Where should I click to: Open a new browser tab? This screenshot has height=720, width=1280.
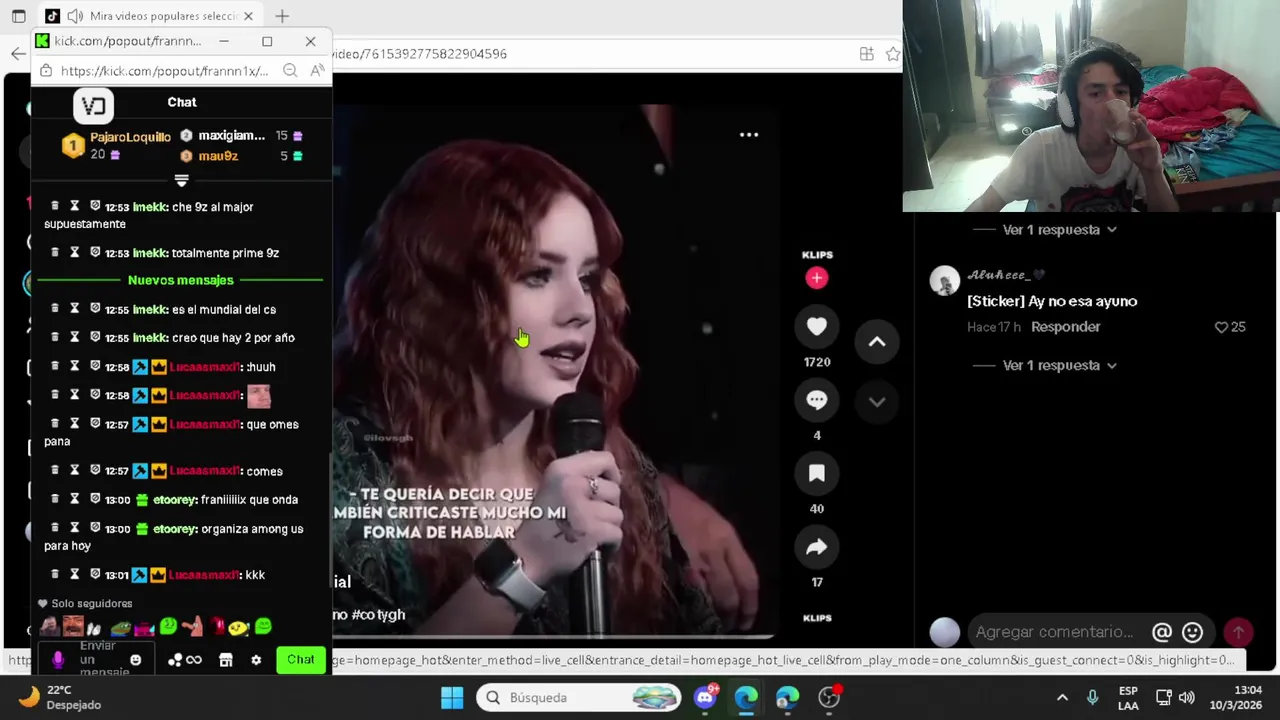tap(282, 16)
